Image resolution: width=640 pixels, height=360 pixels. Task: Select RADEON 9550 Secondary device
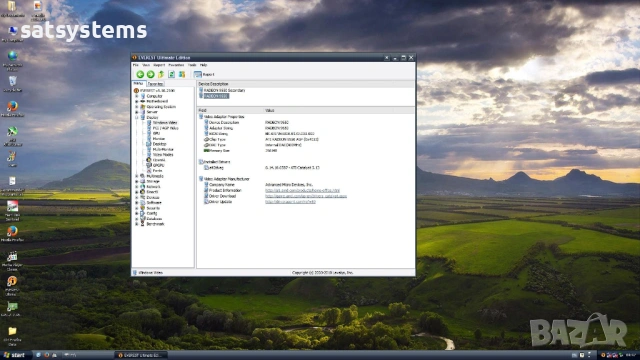pyautogui.click(x=224, y=90)
